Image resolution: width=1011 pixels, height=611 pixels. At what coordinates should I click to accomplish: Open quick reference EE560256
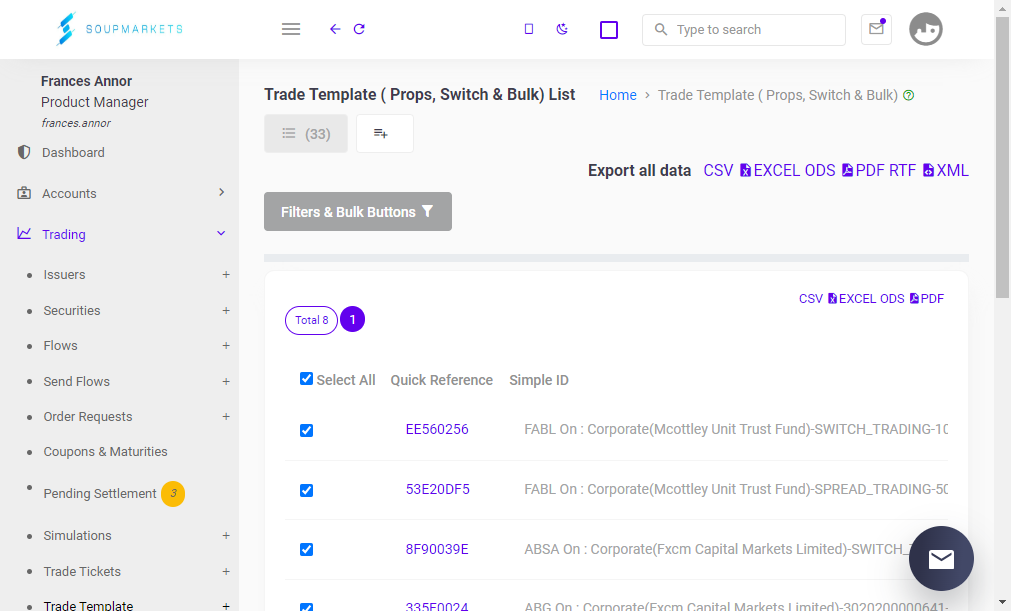437,429
